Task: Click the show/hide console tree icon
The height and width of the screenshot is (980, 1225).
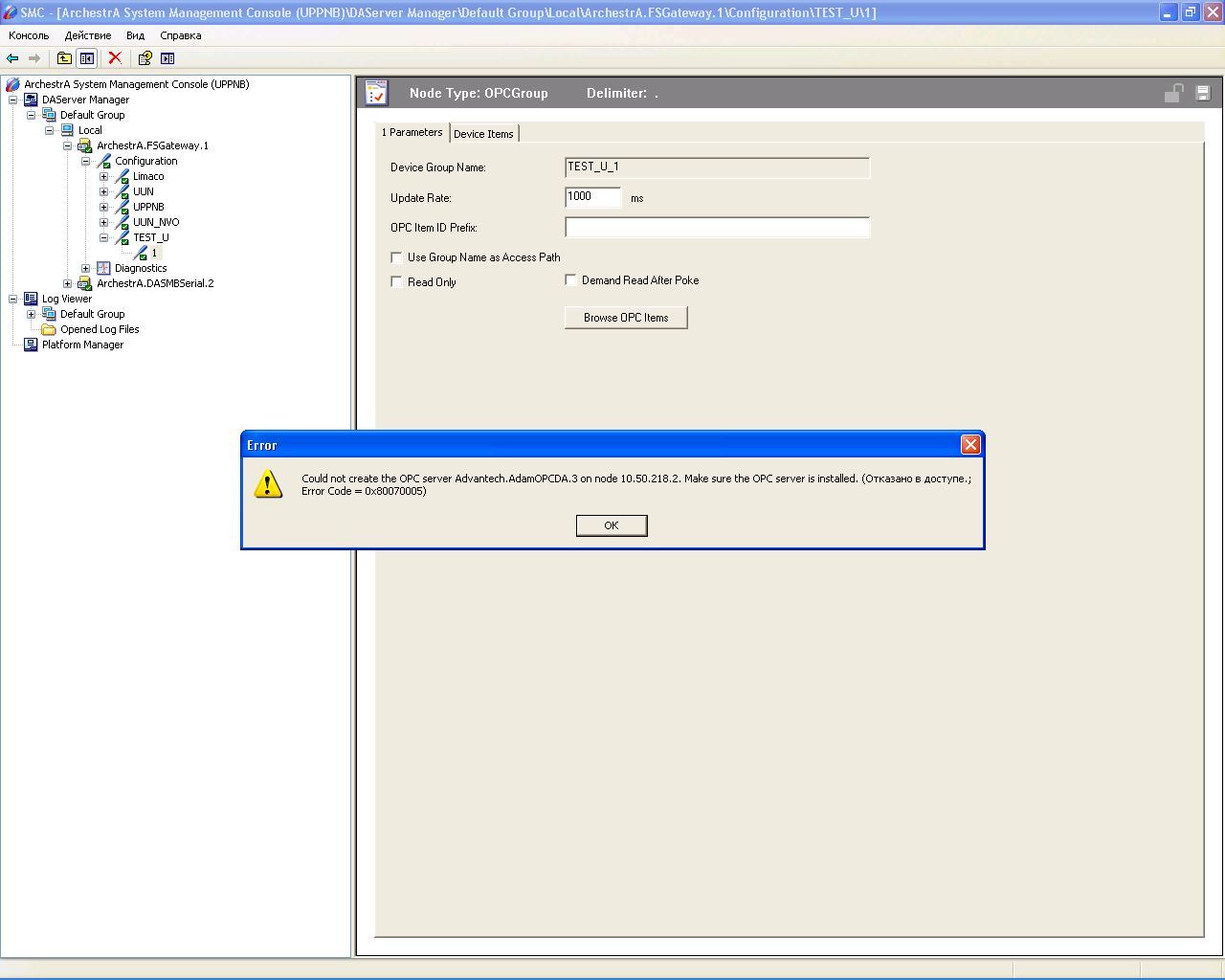Action: [x=87, y=58]
